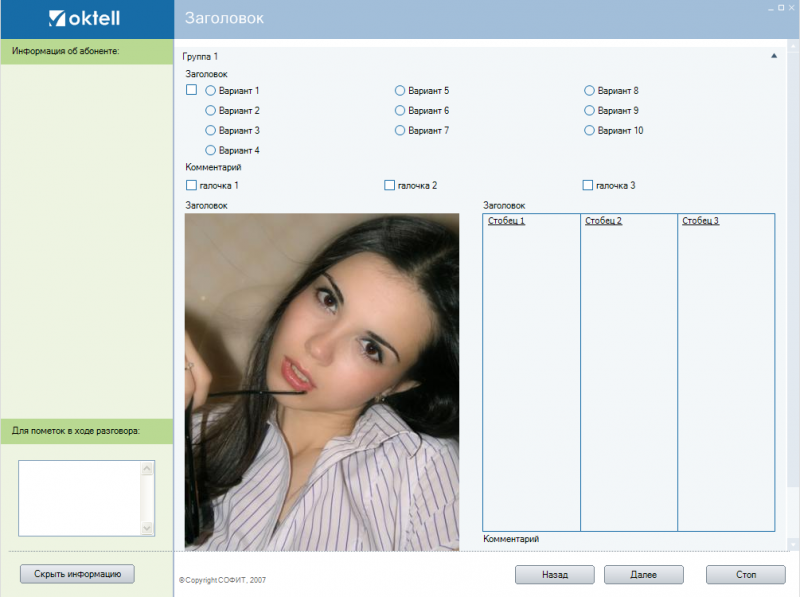Select the Вариант 9 radio button
The width and height of the screenshot is (800, 597).
click(x=589, y=110)
